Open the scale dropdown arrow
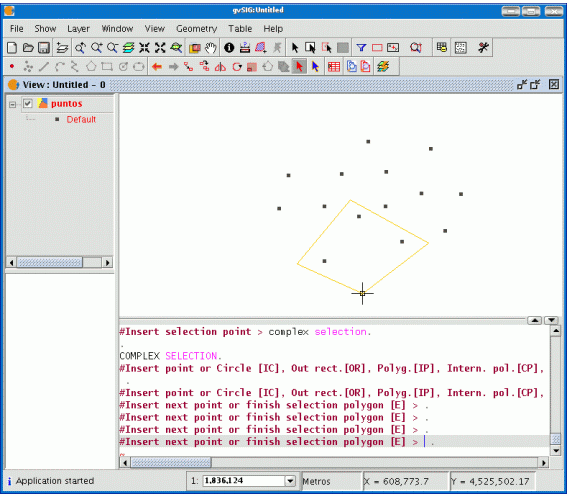The width and height of the screenshot is (569, 496). pyautogui.click(x=290, y=481)
